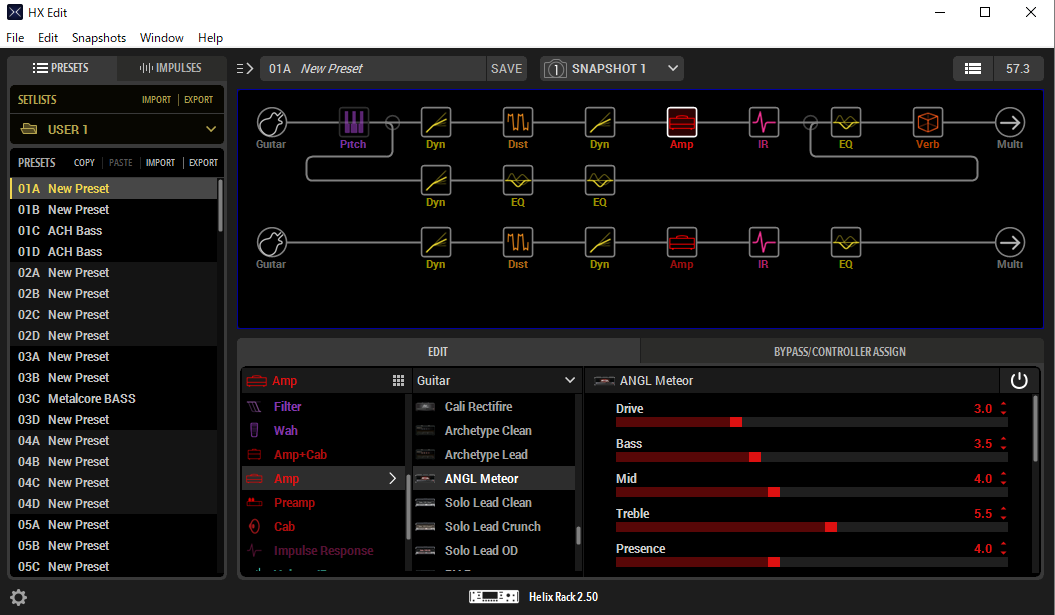Click IMPORT in the Presets header
This screenshot has height=615, width=1055.
[x=160, y=163]
